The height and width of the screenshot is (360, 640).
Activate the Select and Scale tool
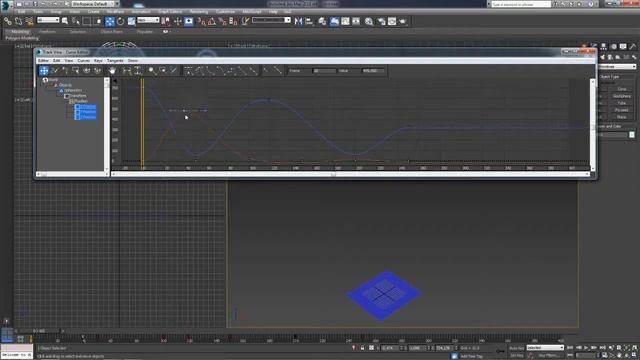point(131,21)
